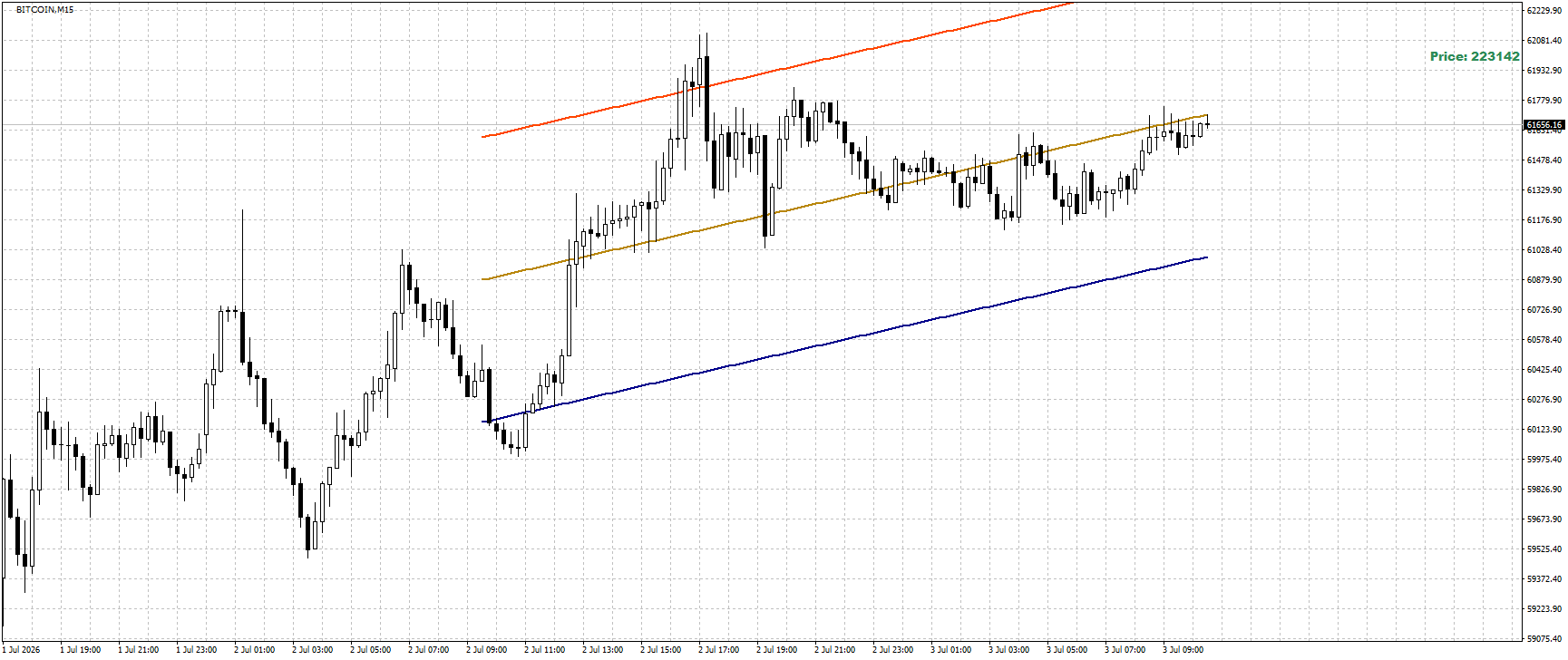The width and height of the screenshot is (1568, 660).
Task: Click the 60425.40 price axis label
Action: coord(1544,370)
